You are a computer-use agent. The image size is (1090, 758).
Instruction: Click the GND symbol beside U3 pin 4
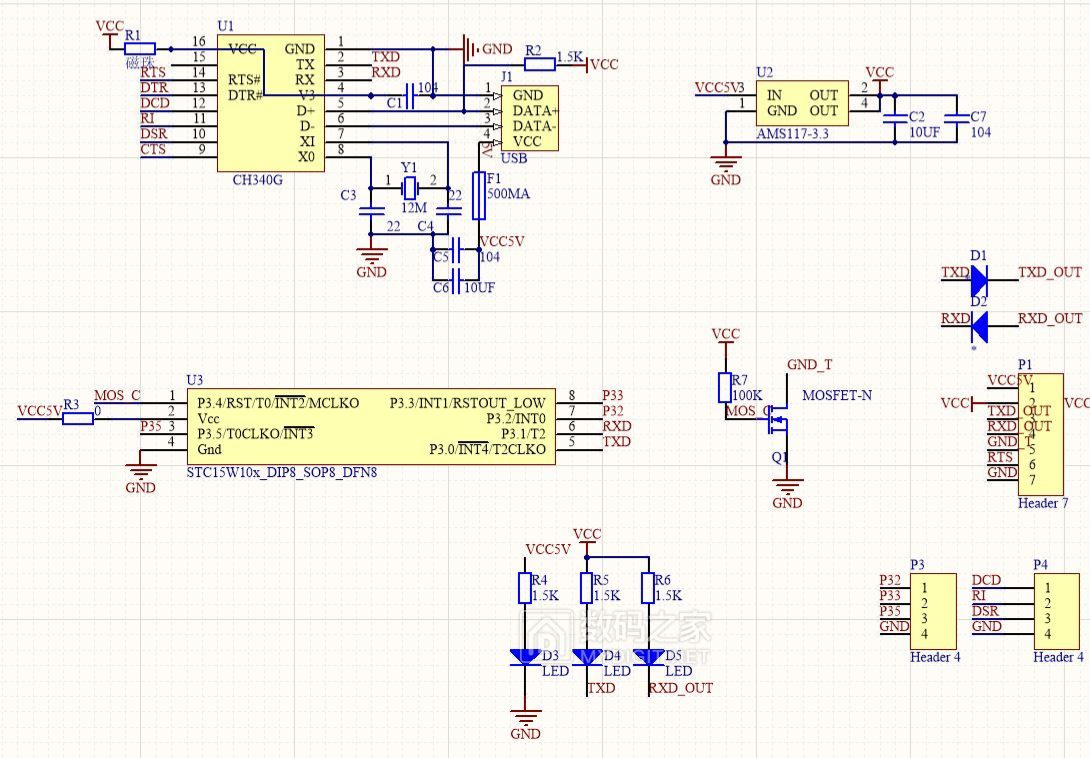click(x=140, y=472)
